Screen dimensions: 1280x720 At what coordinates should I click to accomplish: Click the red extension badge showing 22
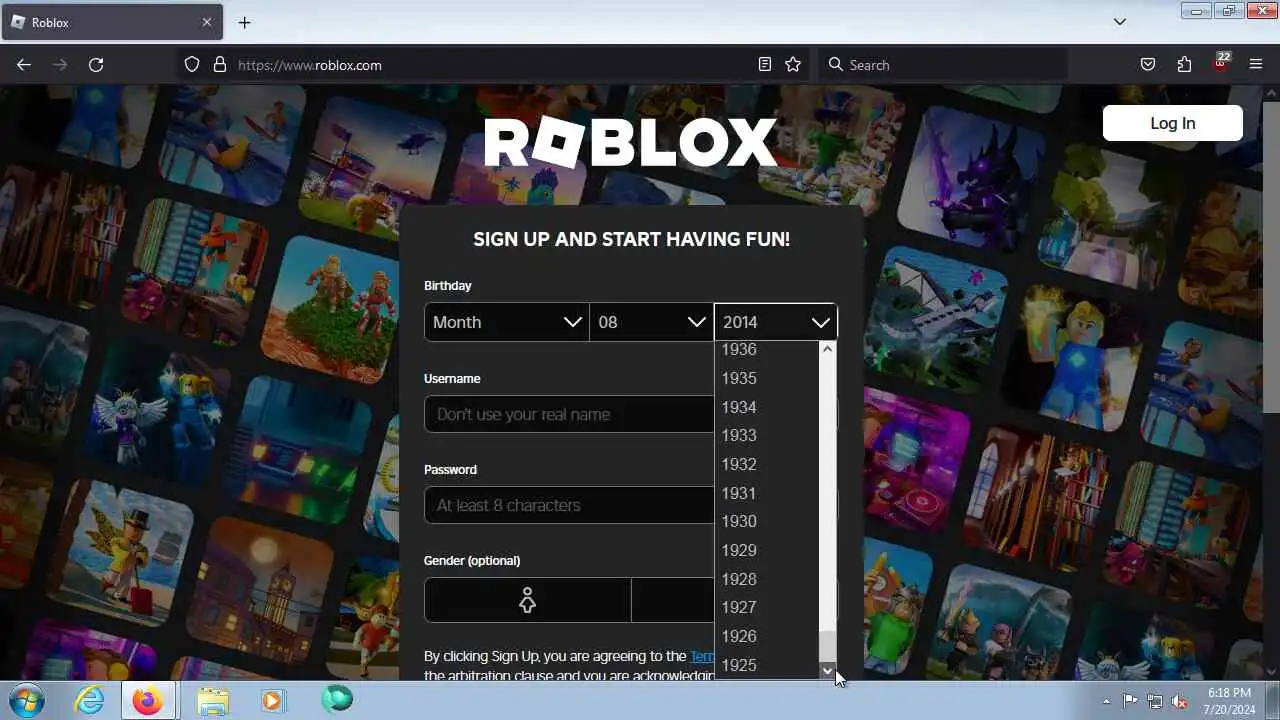coord(1221,62)
